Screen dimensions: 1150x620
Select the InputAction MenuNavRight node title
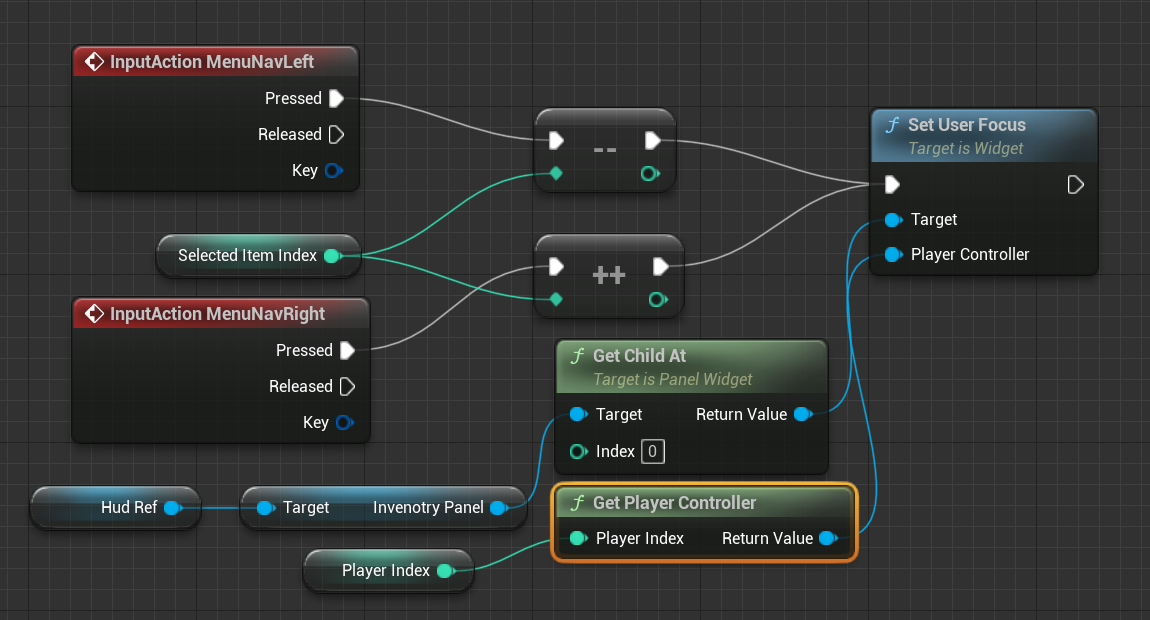pyautogui.click(x=217, y=314)
